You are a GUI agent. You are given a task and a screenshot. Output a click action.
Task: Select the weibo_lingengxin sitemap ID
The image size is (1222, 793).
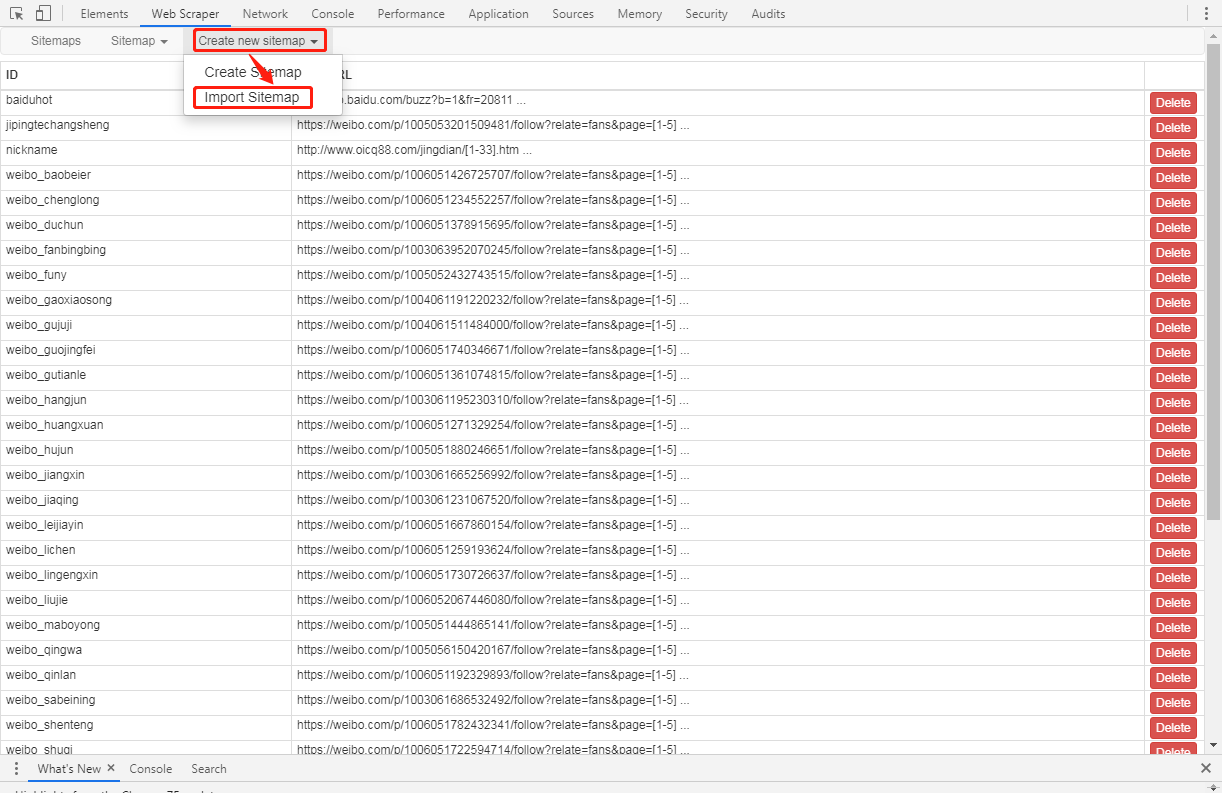pyautogui.click(x=52, y=575)
